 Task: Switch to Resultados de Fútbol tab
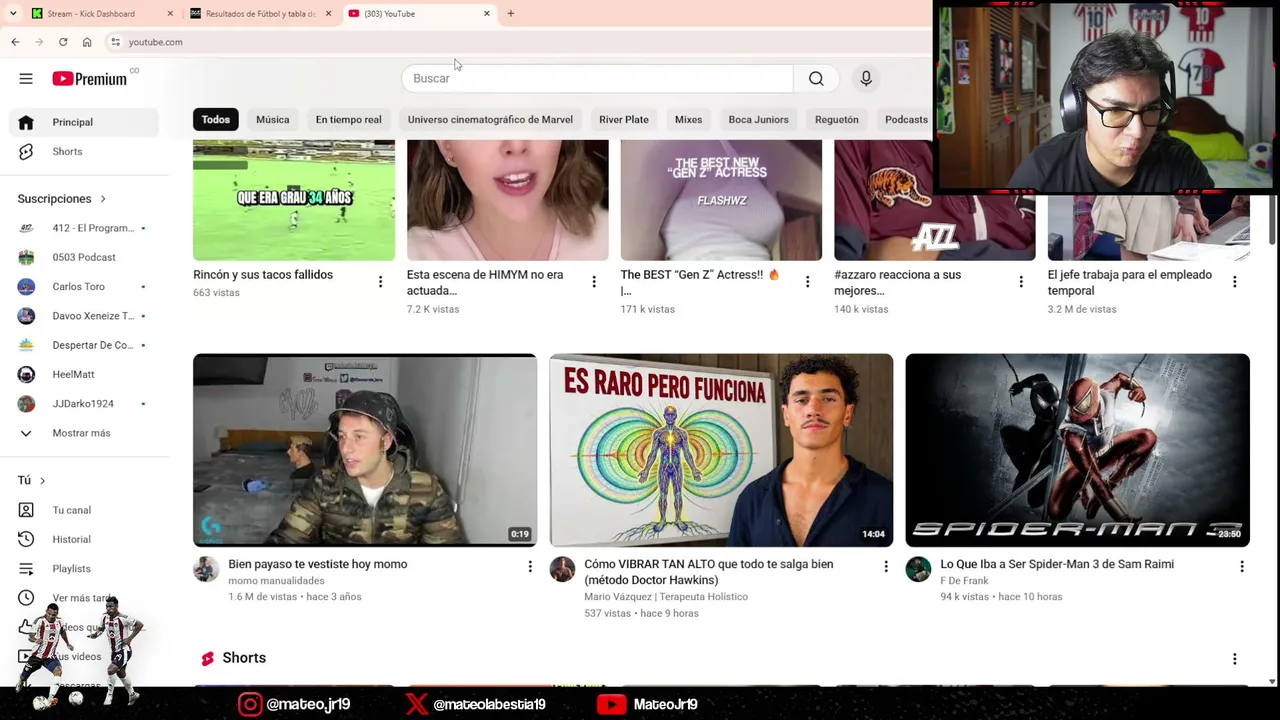[x=260, y=14]
